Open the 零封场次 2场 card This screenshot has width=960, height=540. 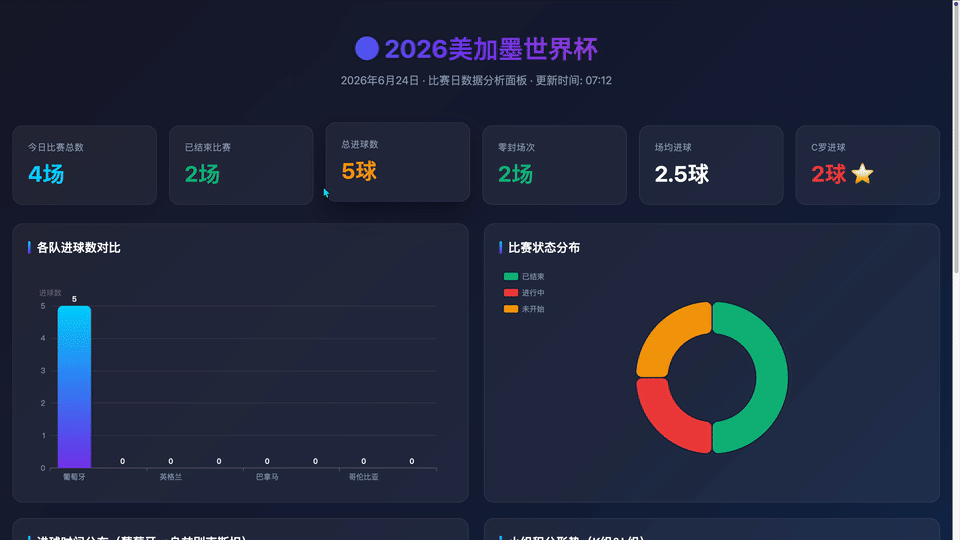tap(555, 165)
